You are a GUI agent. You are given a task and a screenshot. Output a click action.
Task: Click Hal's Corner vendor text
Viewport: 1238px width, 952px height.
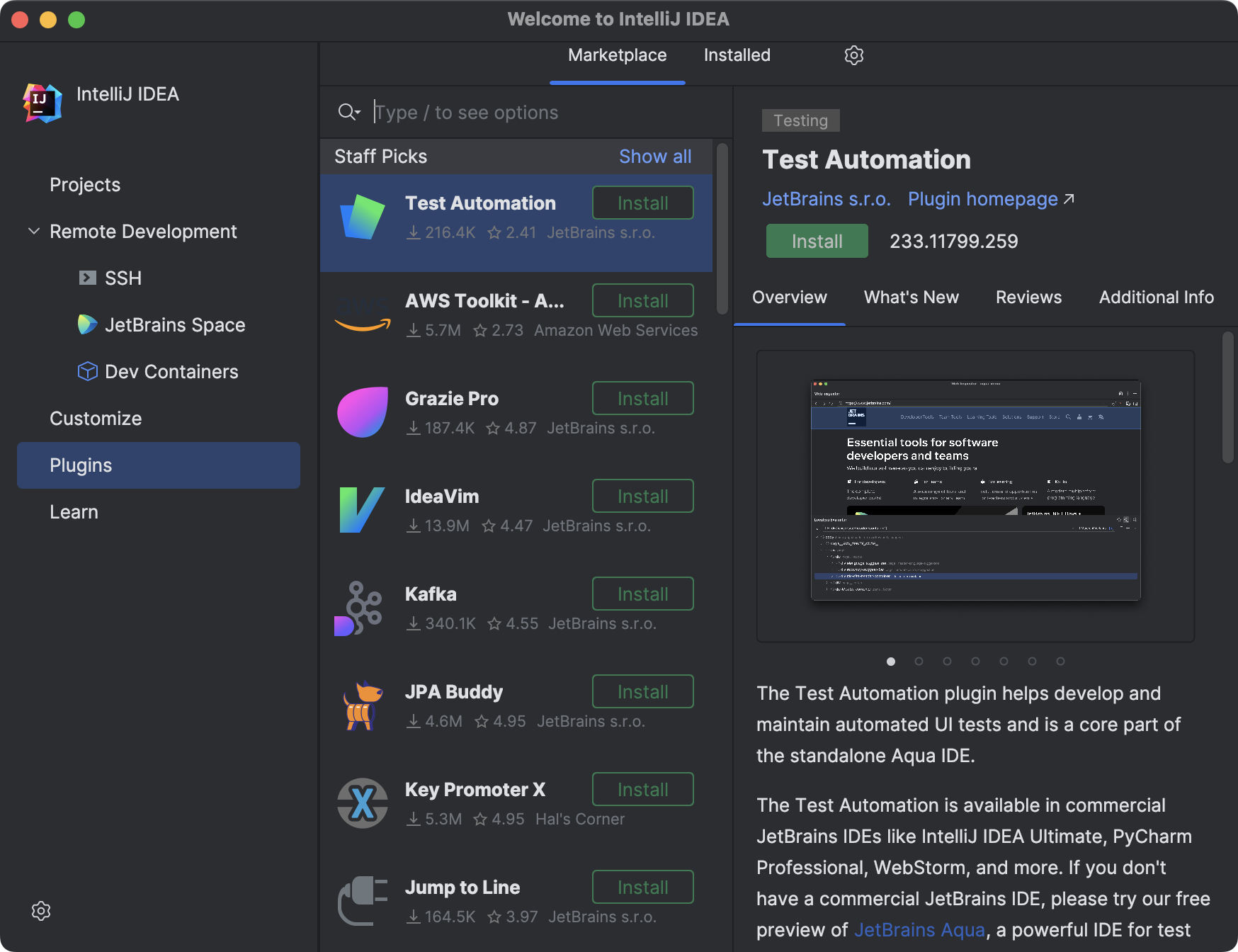click(x=580, y=820)
